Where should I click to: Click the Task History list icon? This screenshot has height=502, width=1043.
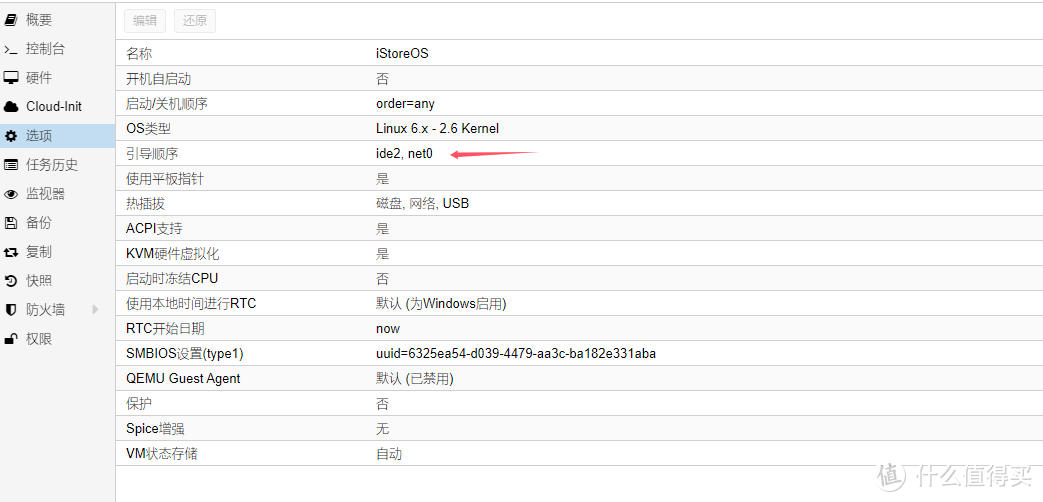pyautogui.click(x=11, y=165)
